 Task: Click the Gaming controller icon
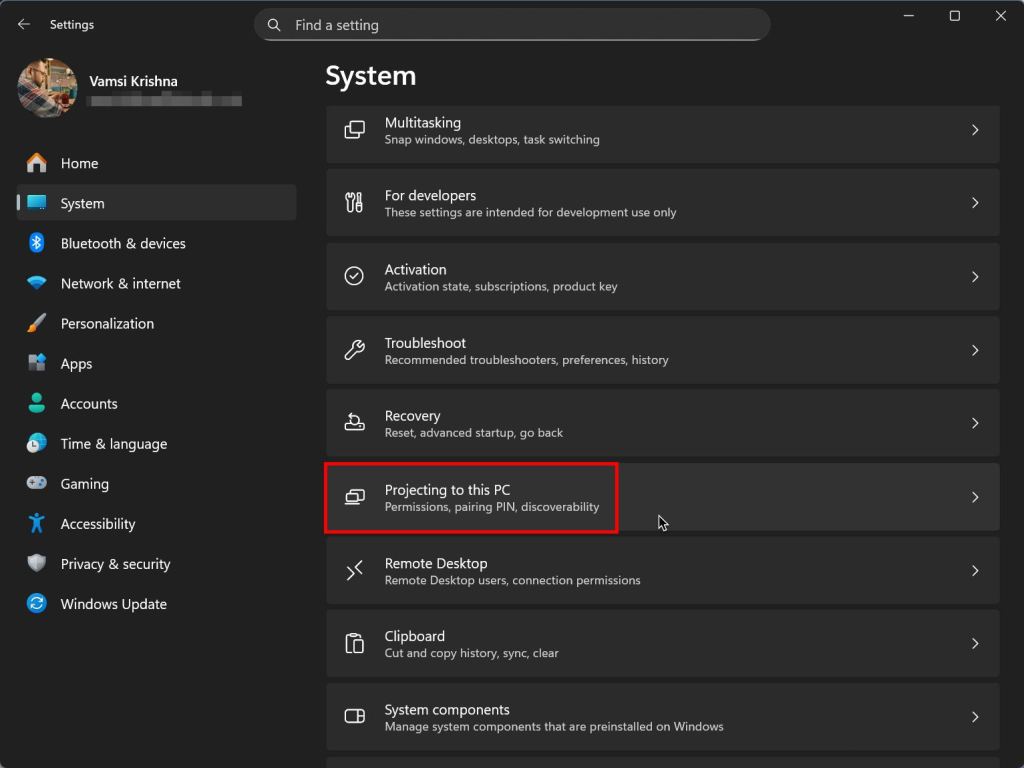37,483
